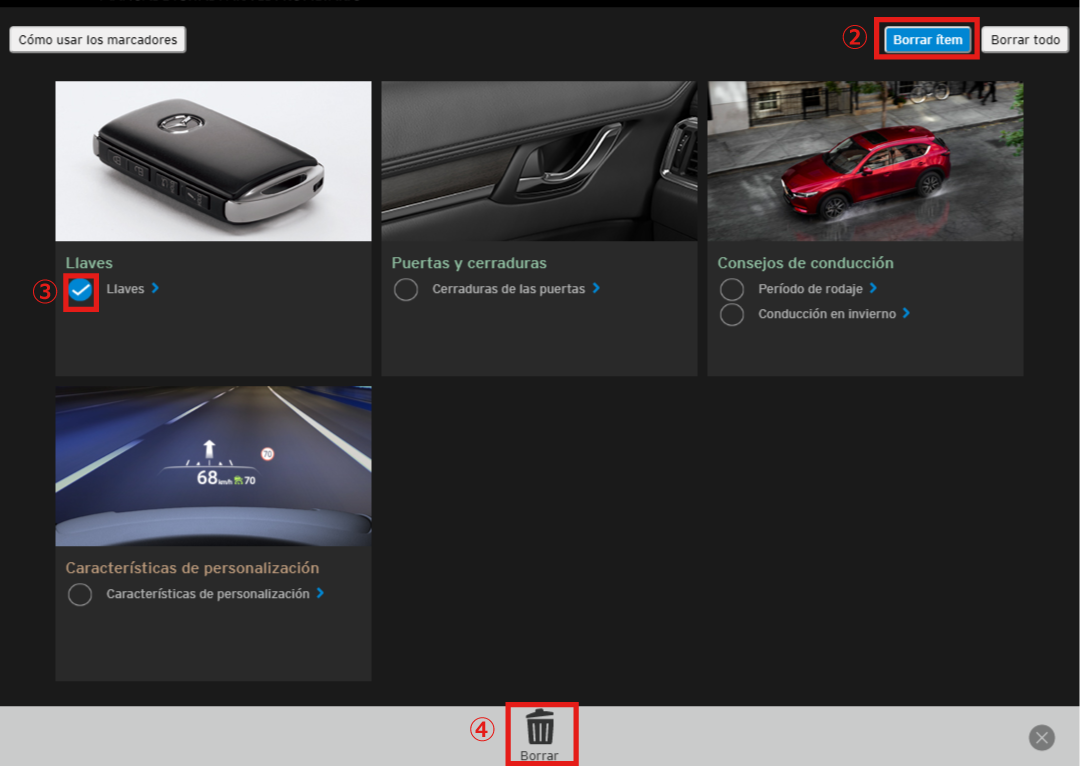1080x766 pixels.
Task: Click the head-up display road thumbnail
Action: tap(213, 466)
